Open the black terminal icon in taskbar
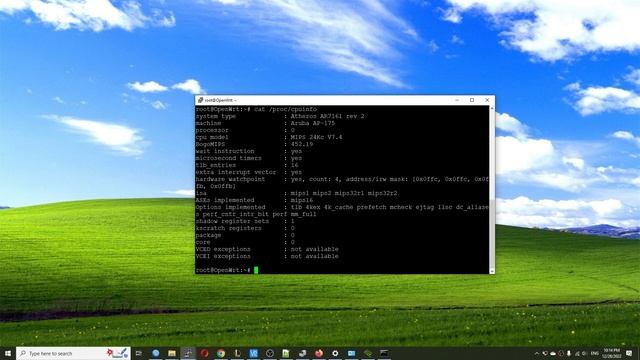The height and width of the screenshot is (360, 640). click(384, 353)
